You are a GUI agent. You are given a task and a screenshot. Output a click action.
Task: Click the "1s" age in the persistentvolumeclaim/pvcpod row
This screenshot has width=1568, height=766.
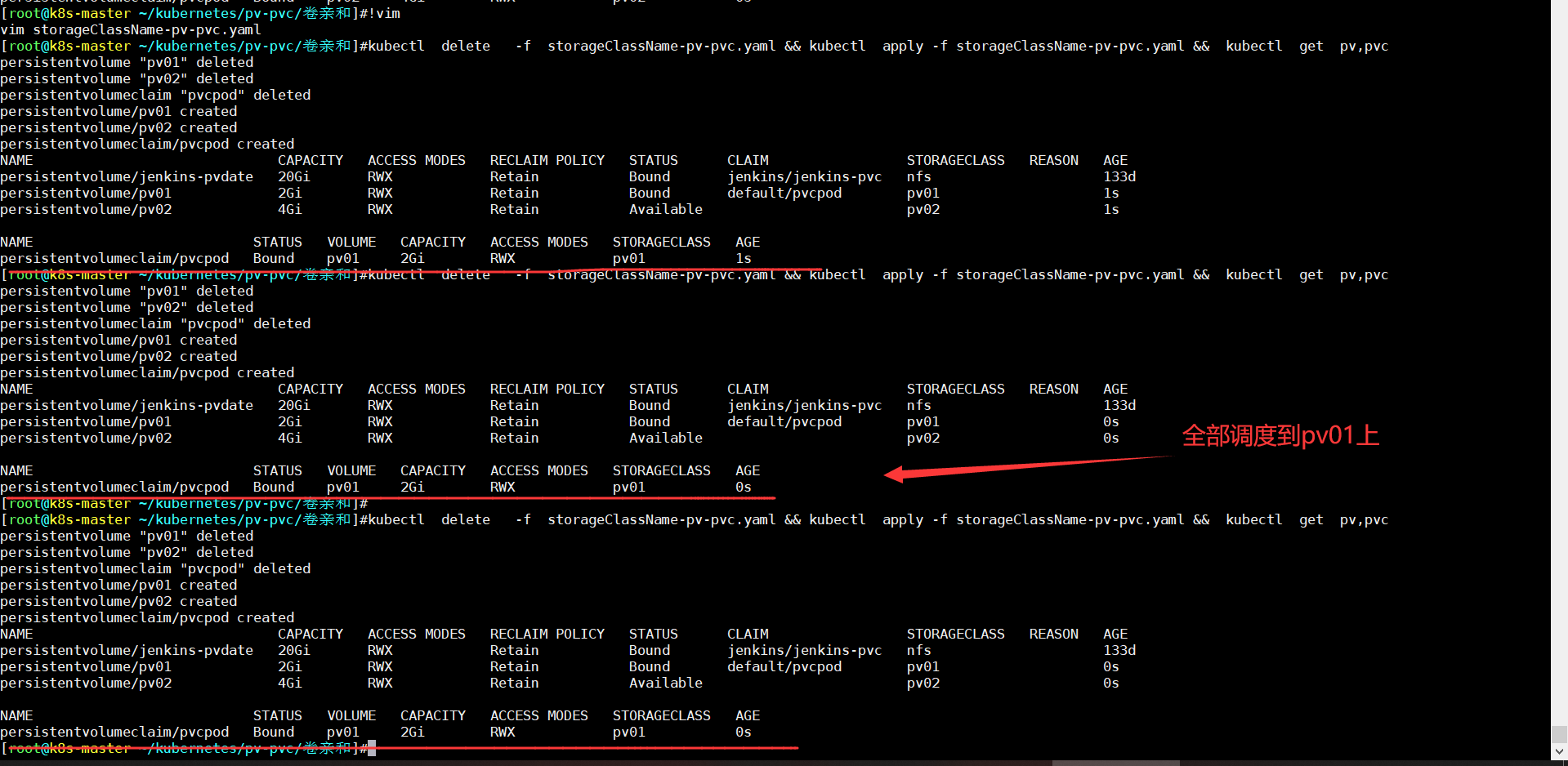pos(744,258)
